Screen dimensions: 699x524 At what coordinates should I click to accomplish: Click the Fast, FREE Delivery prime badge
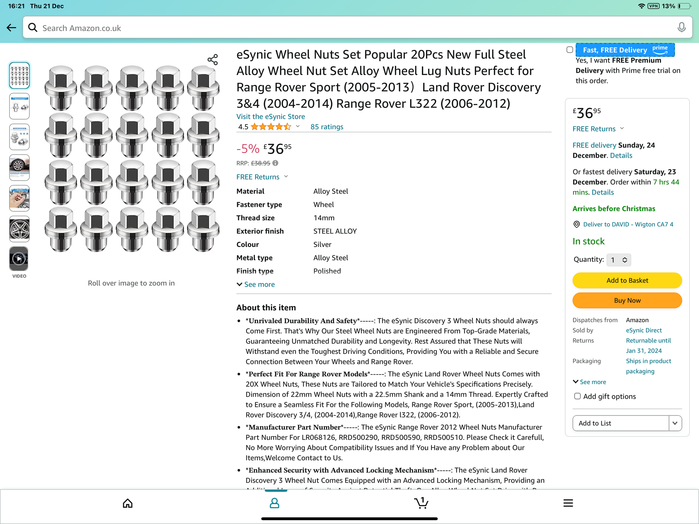point(625,50)
